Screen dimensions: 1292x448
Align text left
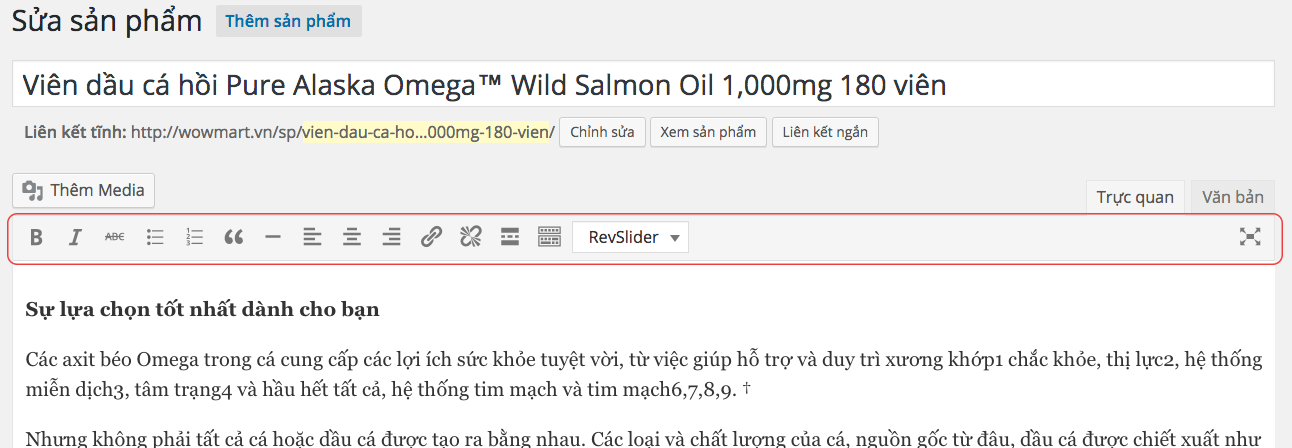coord(313,237)
